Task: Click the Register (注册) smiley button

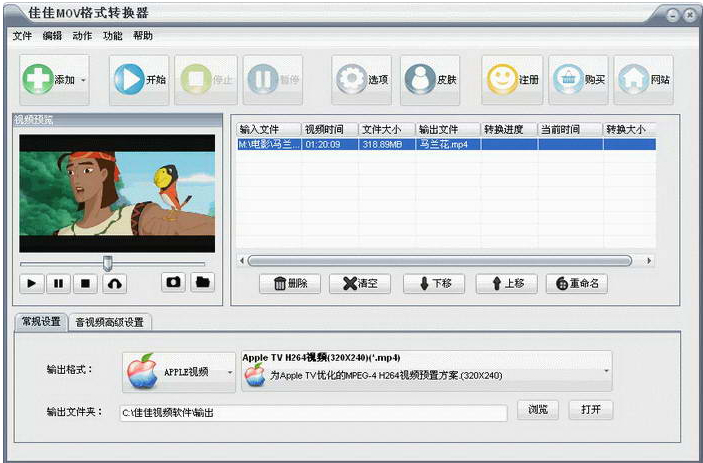Action: pos(512,80)
